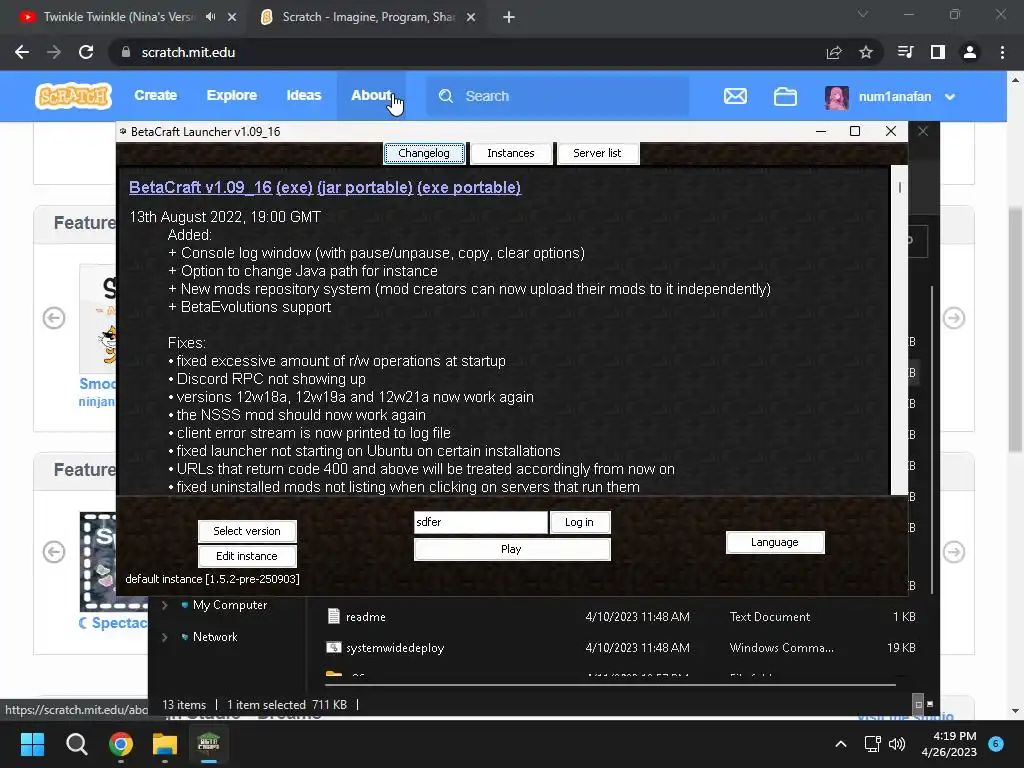
Task: Click File Explorer horizontal scrollbar
Action: (610, 685)
